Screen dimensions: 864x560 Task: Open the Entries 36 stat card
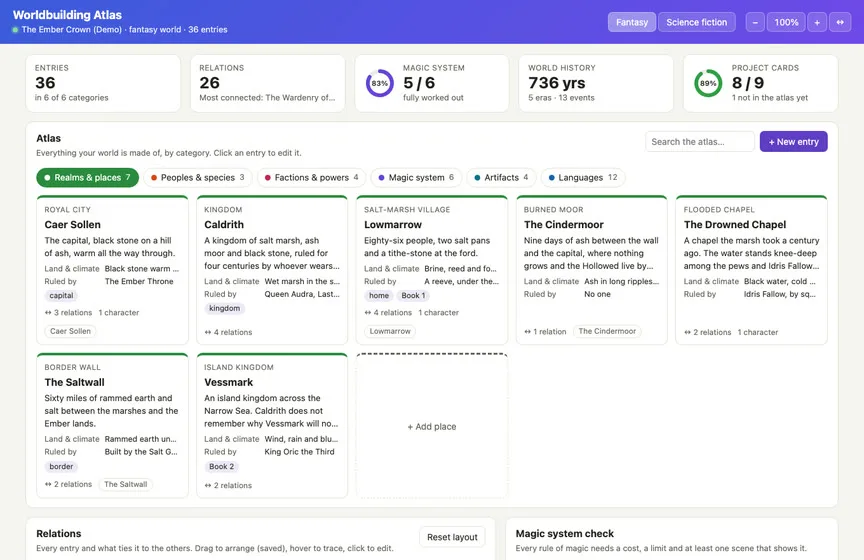pos(103,83)
